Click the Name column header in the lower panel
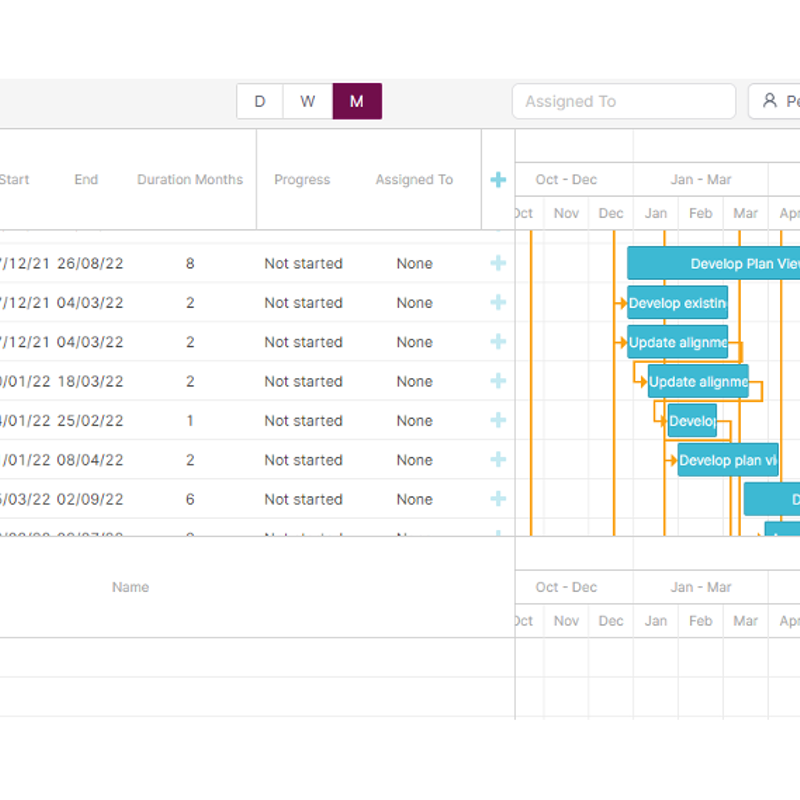800x800 pixels. point(130,587)
